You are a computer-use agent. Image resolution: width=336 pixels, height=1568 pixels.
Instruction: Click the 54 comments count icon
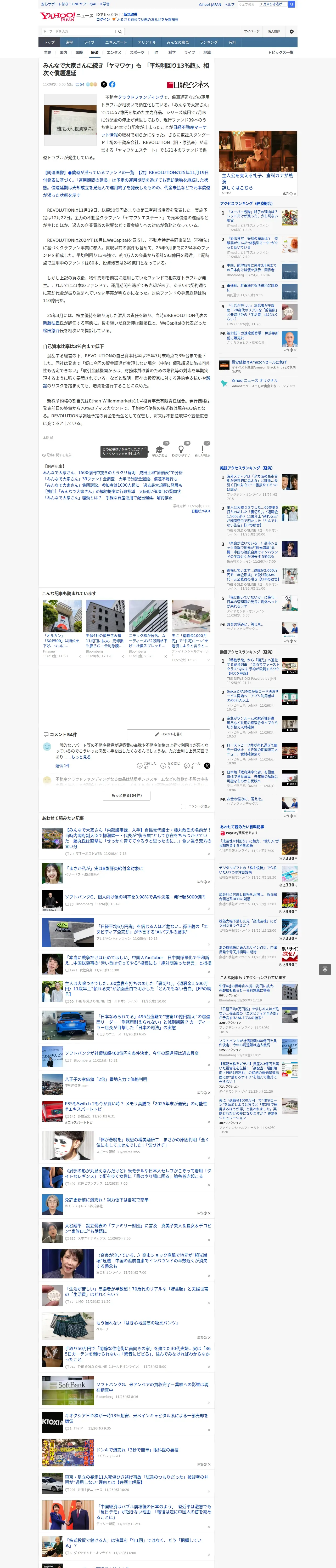click(x=80, y=85)
